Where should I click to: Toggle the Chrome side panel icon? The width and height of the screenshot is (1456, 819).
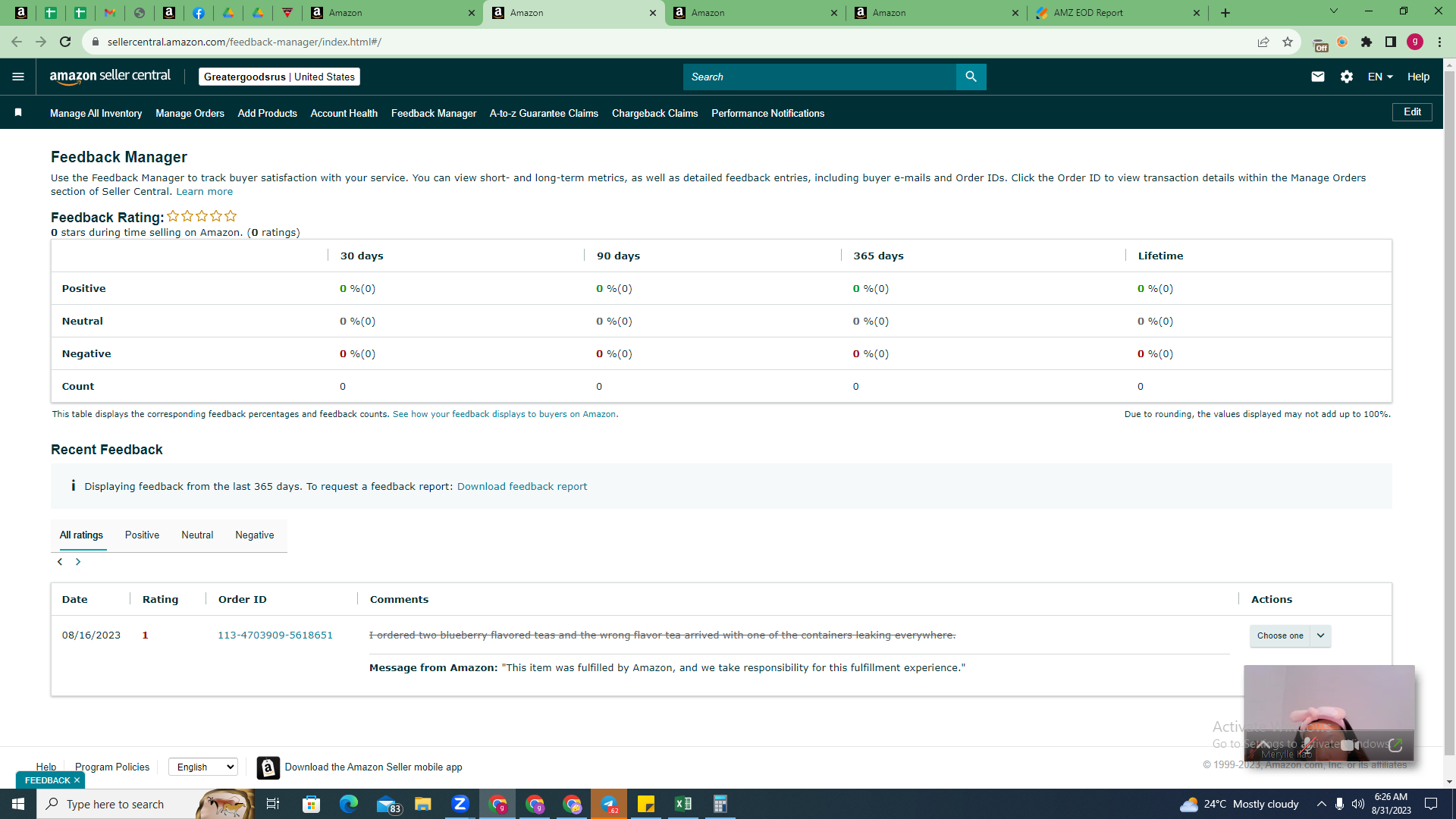[1391, 42]
